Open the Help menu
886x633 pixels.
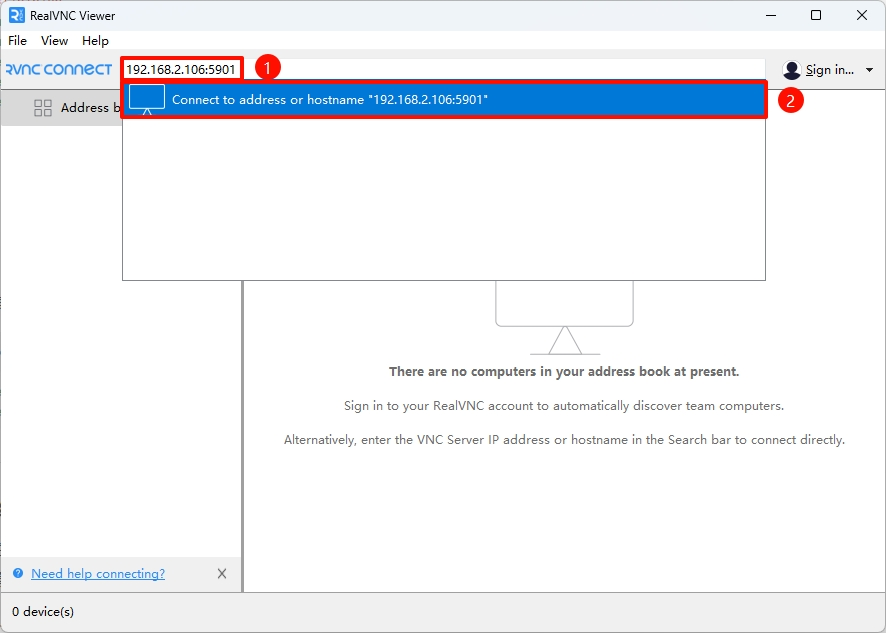coord(95,41)
